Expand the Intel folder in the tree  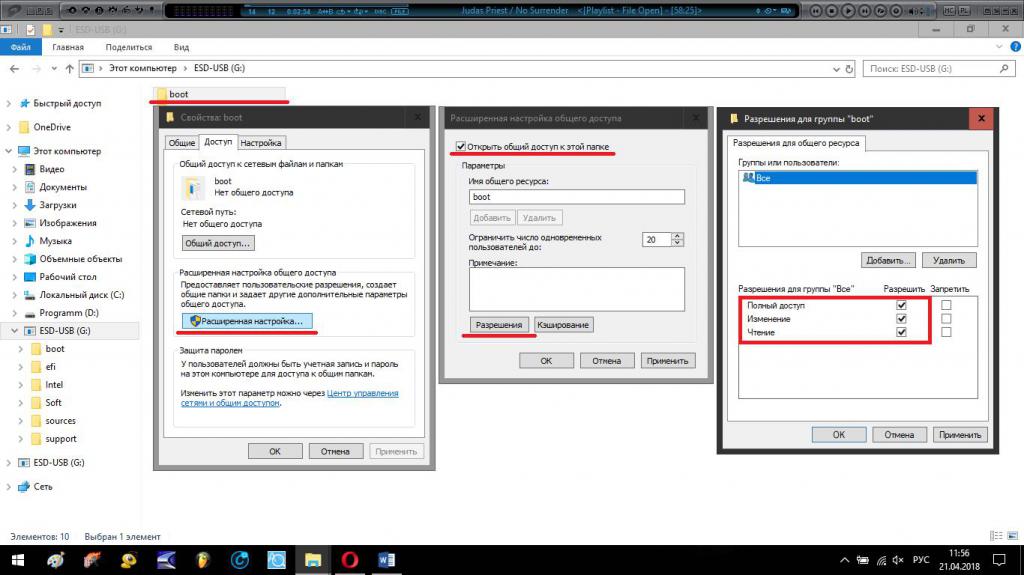tap(20, 385)
